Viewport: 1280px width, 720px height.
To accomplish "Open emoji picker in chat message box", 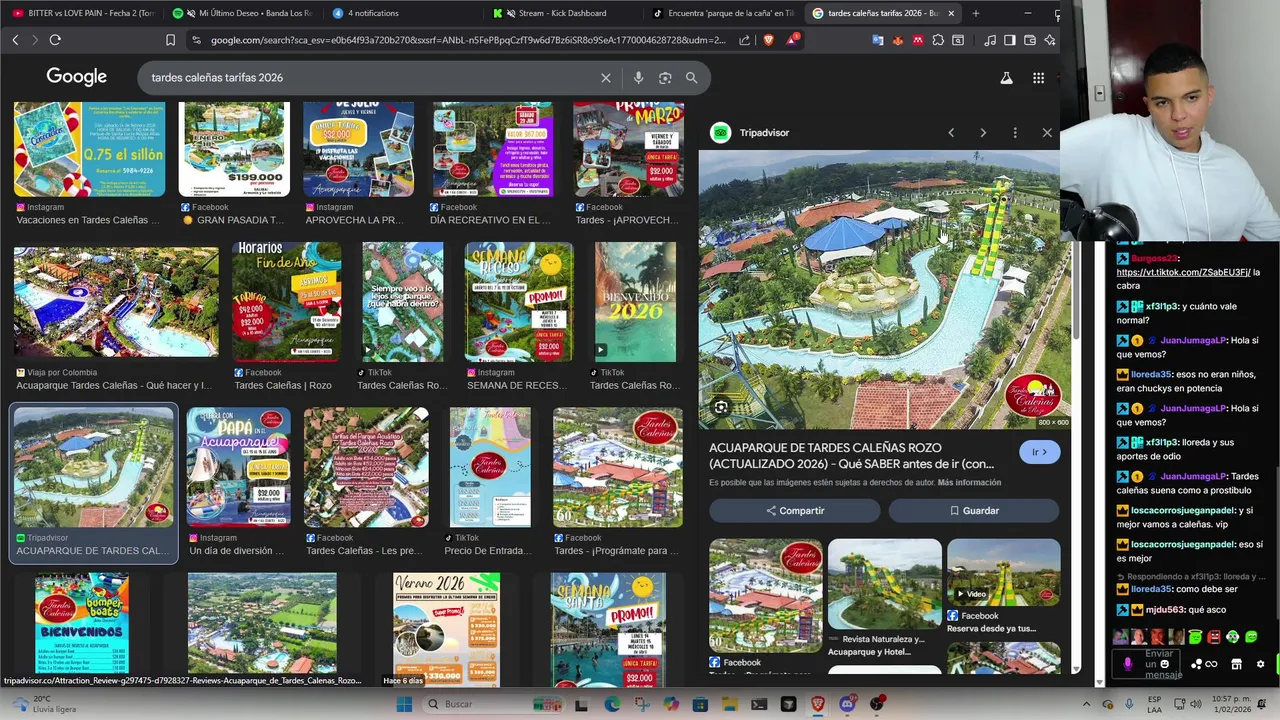I will (x=1165, y=664).
